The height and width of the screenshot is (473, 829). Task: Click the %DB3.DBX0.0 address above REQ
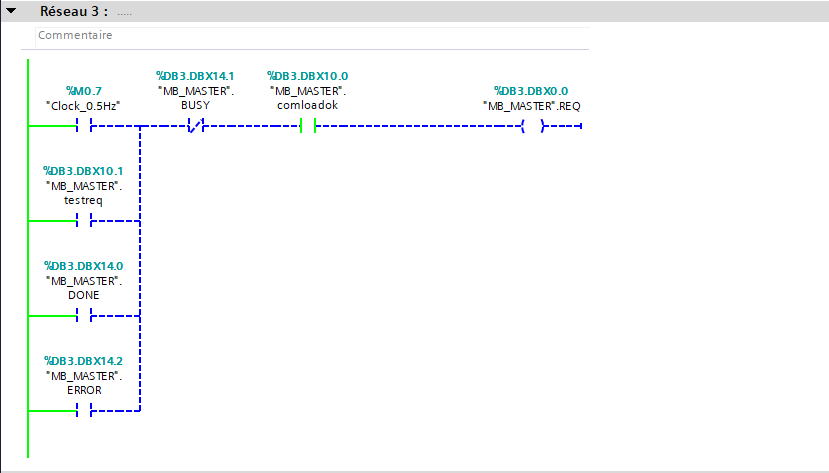[531, 91]
